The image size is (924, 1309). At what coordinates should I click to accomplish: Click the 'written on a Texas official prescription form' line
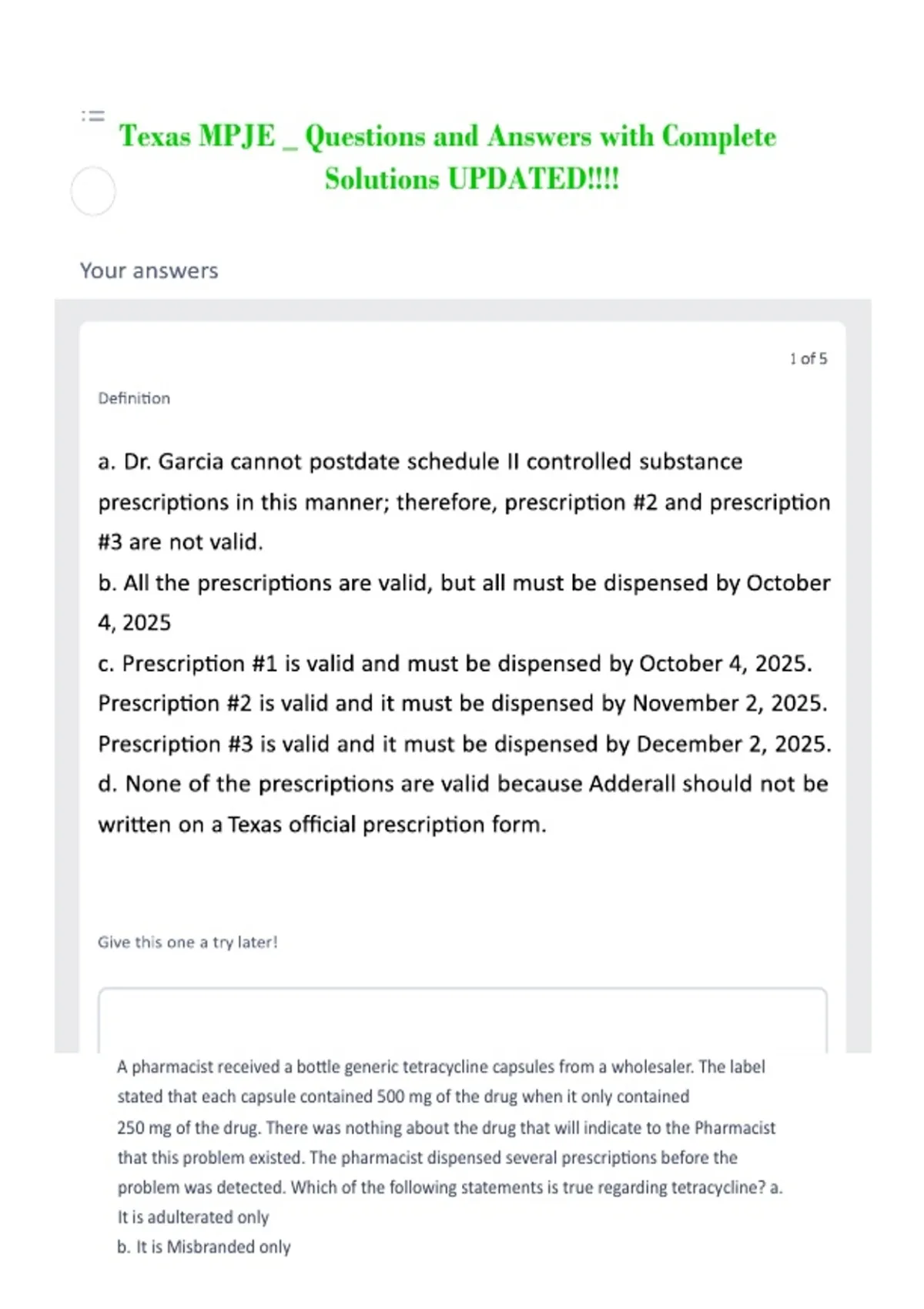point(322,825)
